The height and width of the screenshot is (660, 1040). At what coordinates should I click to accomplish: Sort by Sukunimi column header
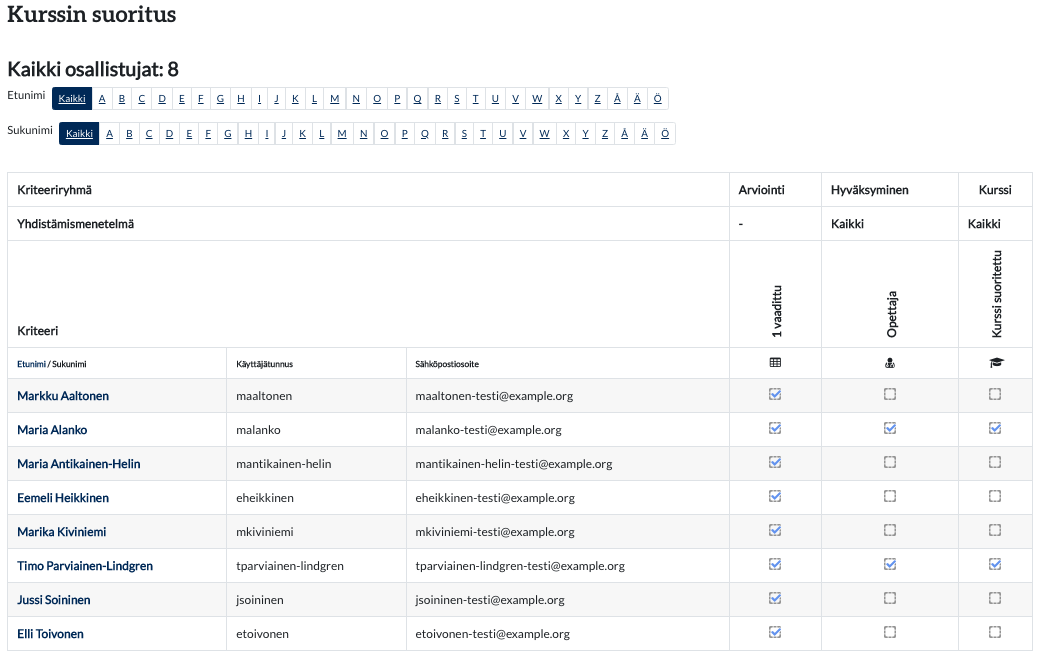[x=69, y=364]
